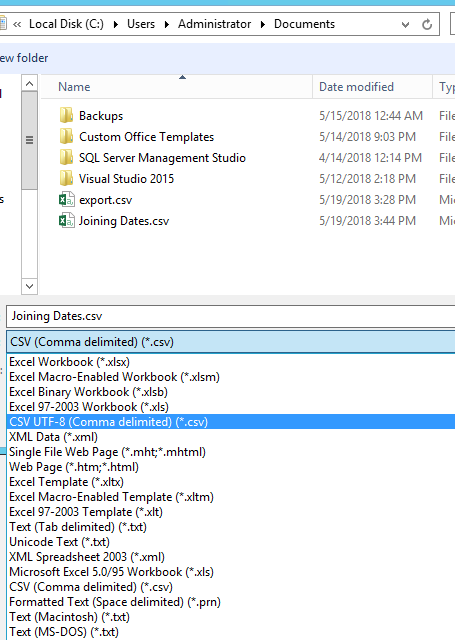The width and height of the screenshot is (455, 640).
Task: Choose Single File Web Page (*.mht;*.mhtml)
Action: (x=231, y=452)
